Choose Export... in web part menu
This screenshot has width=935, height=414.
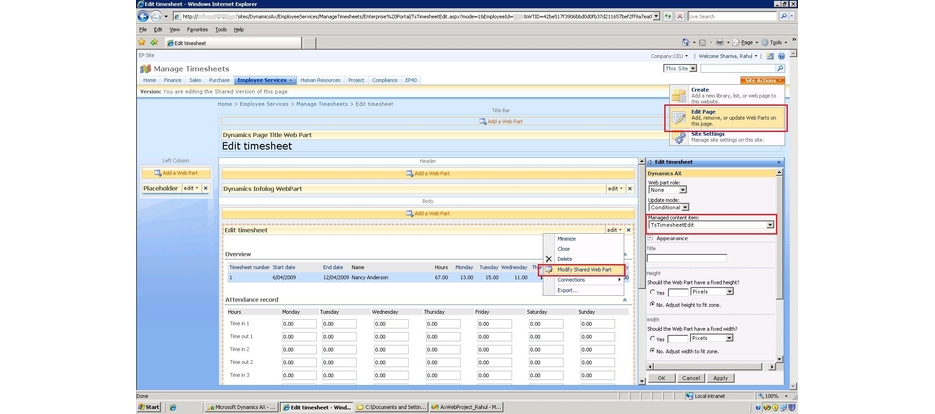pos(568,291)
